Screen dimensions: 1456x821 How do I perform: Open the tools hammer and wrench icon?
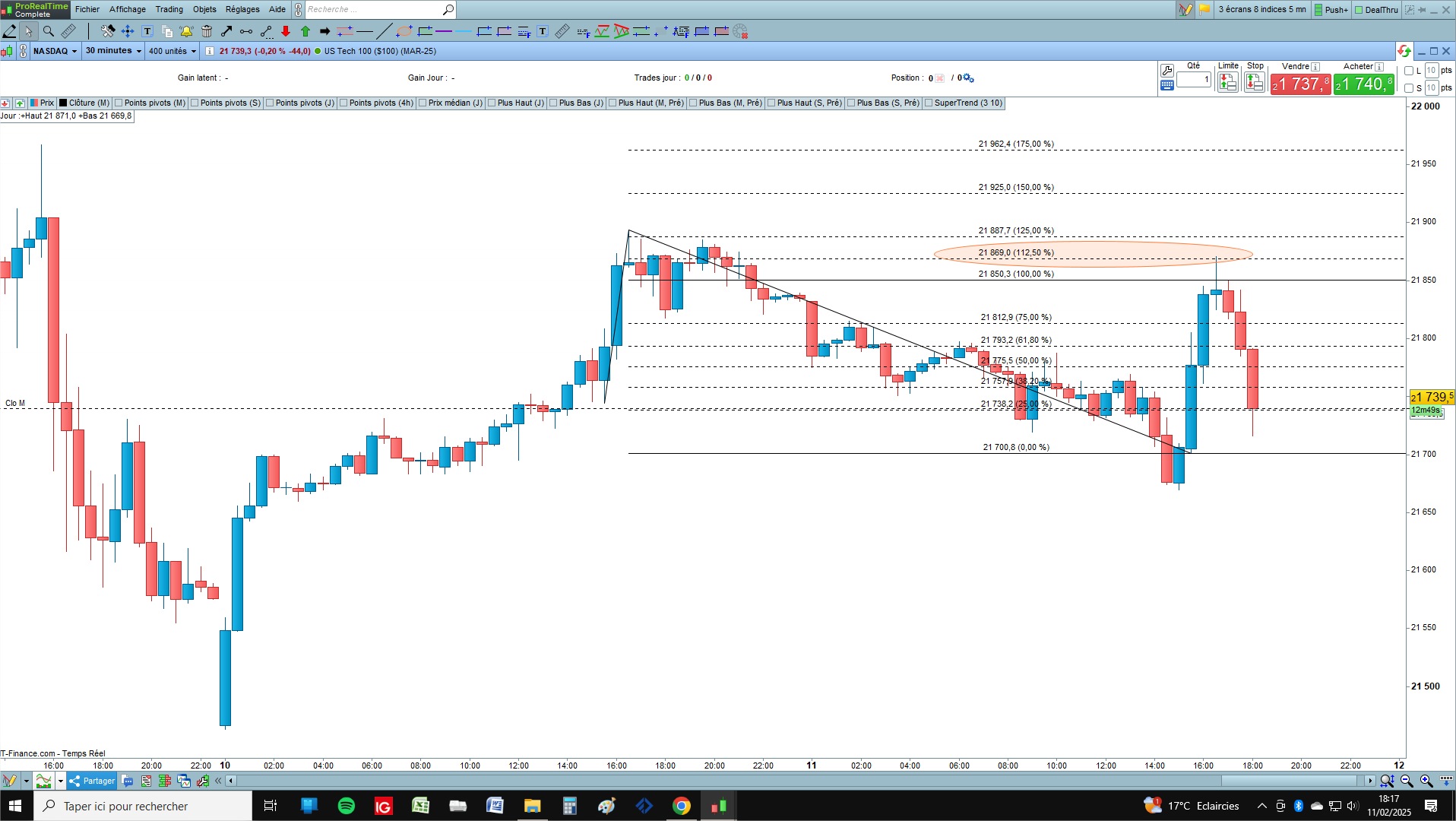pyautogui.click(x=108, y=31)
